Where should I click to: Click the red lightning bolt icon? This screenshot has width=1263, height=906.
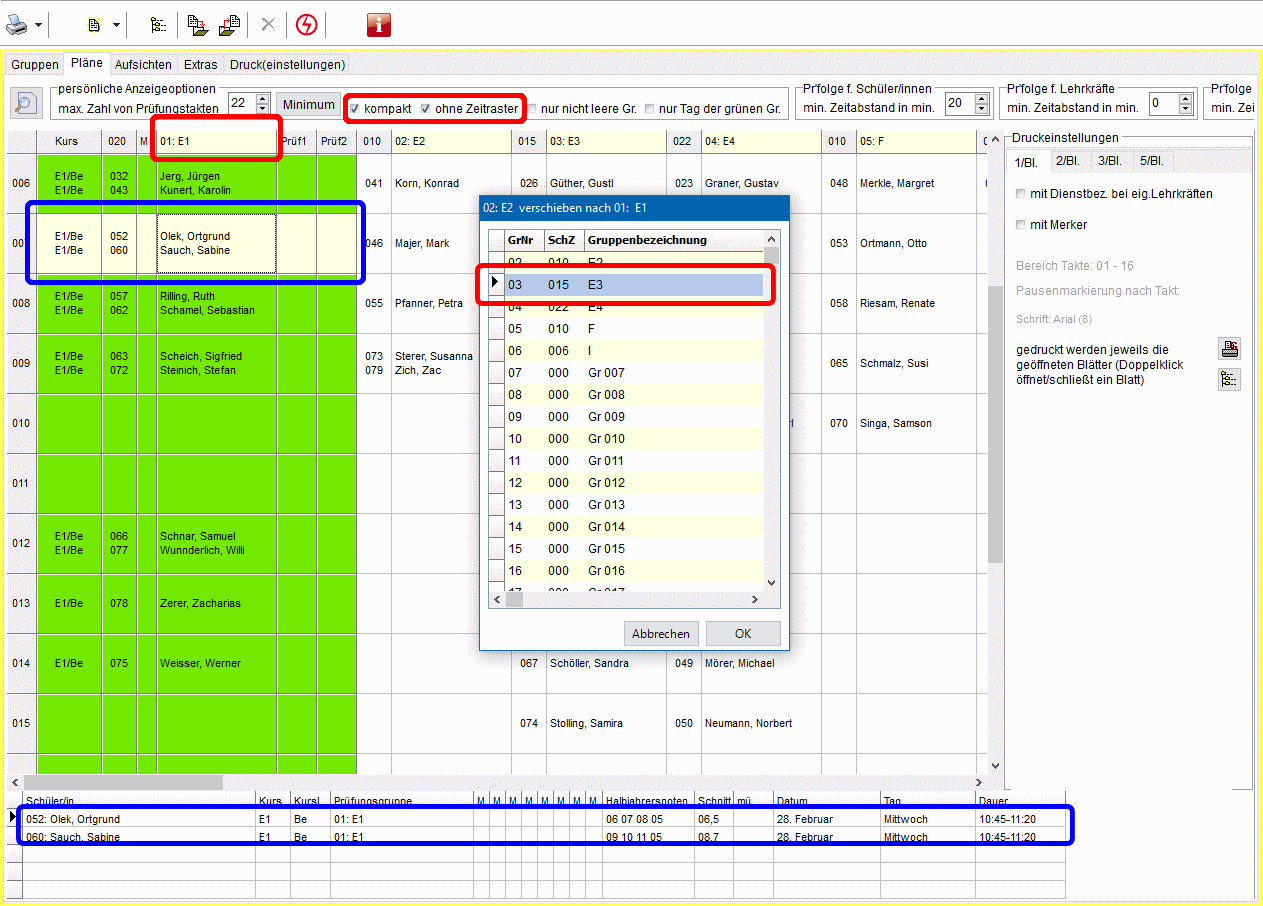(306, 25)
